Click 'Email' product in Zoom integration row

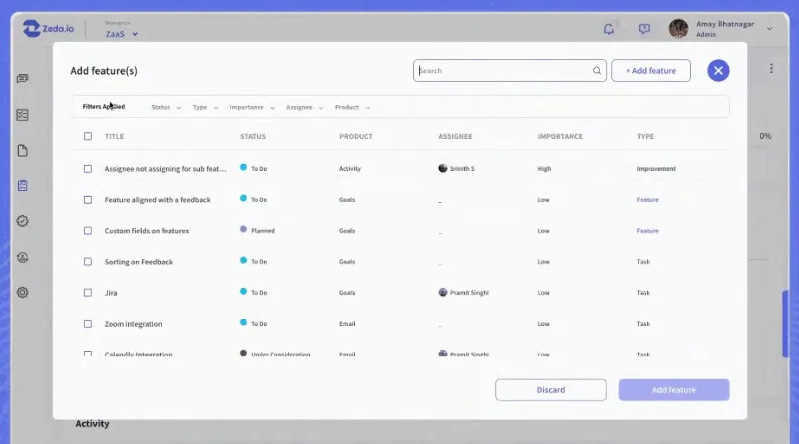tap(347, 324)
